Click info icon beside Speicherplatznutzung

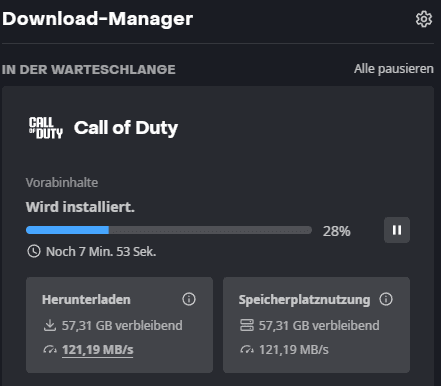coord(386,299)
